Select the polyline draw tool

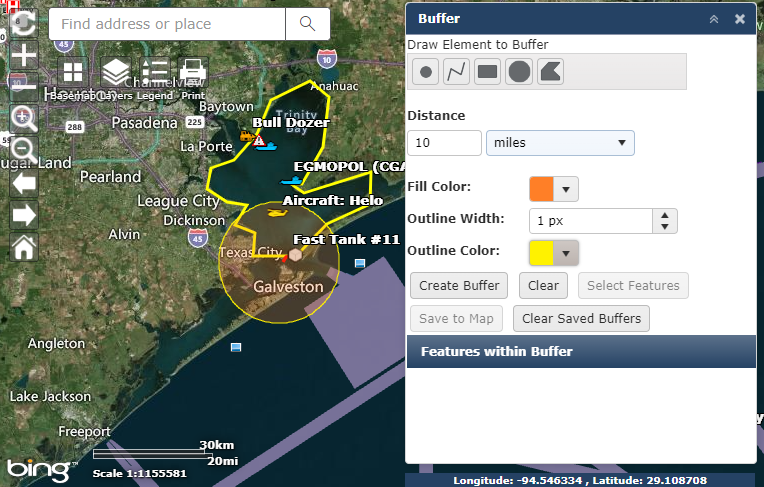click(x=456, y=72)
